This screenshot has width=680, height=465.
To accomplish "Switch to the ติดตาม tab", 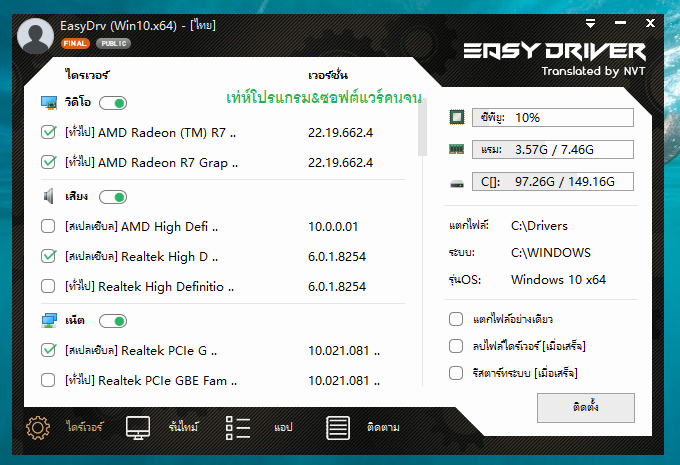I will 383,427.
